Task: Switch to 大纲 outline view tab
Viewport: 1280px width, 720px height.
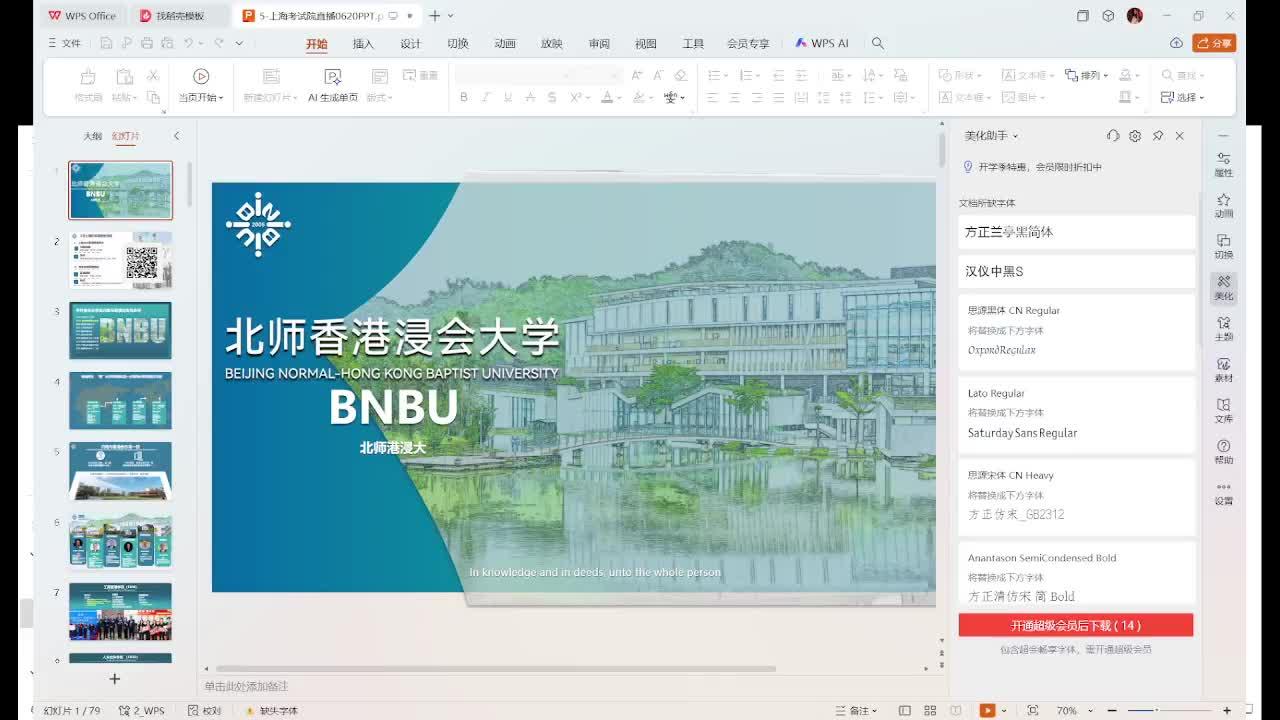Action: 92,136
